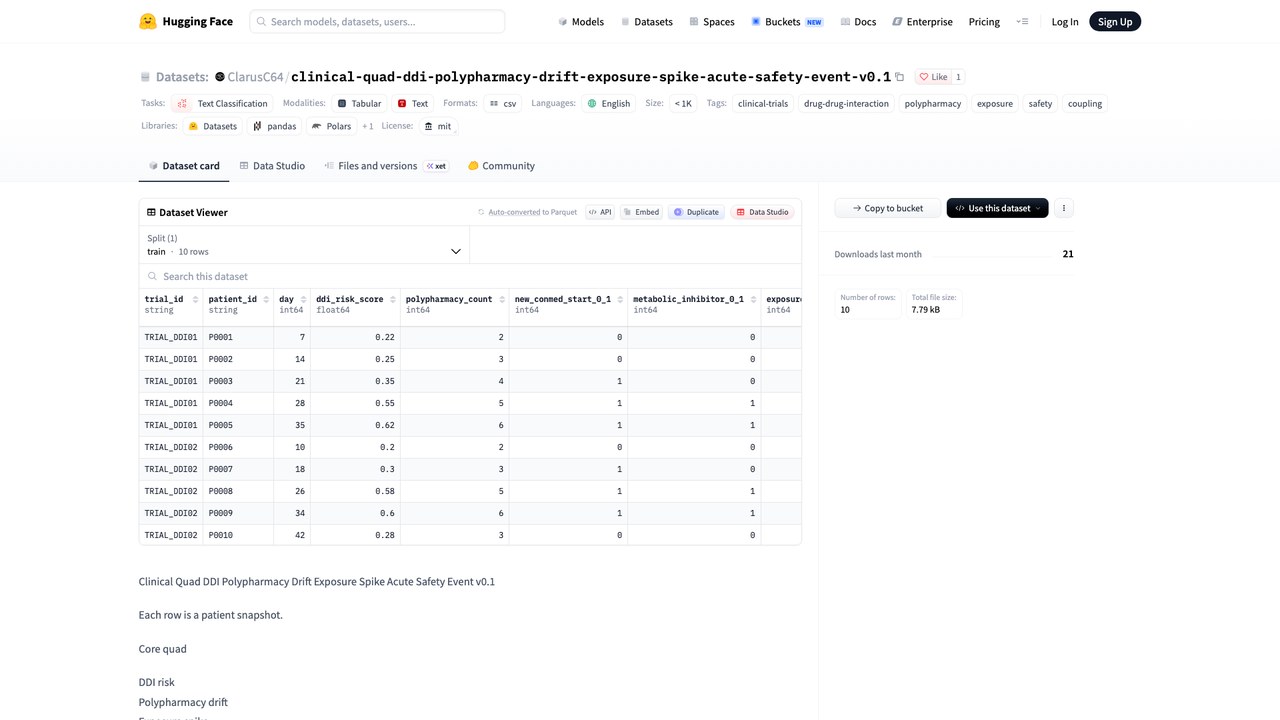Click the API button in Dataset Viewer
Viewport: 1280px width, 720px height.
[x=600, y=212]
